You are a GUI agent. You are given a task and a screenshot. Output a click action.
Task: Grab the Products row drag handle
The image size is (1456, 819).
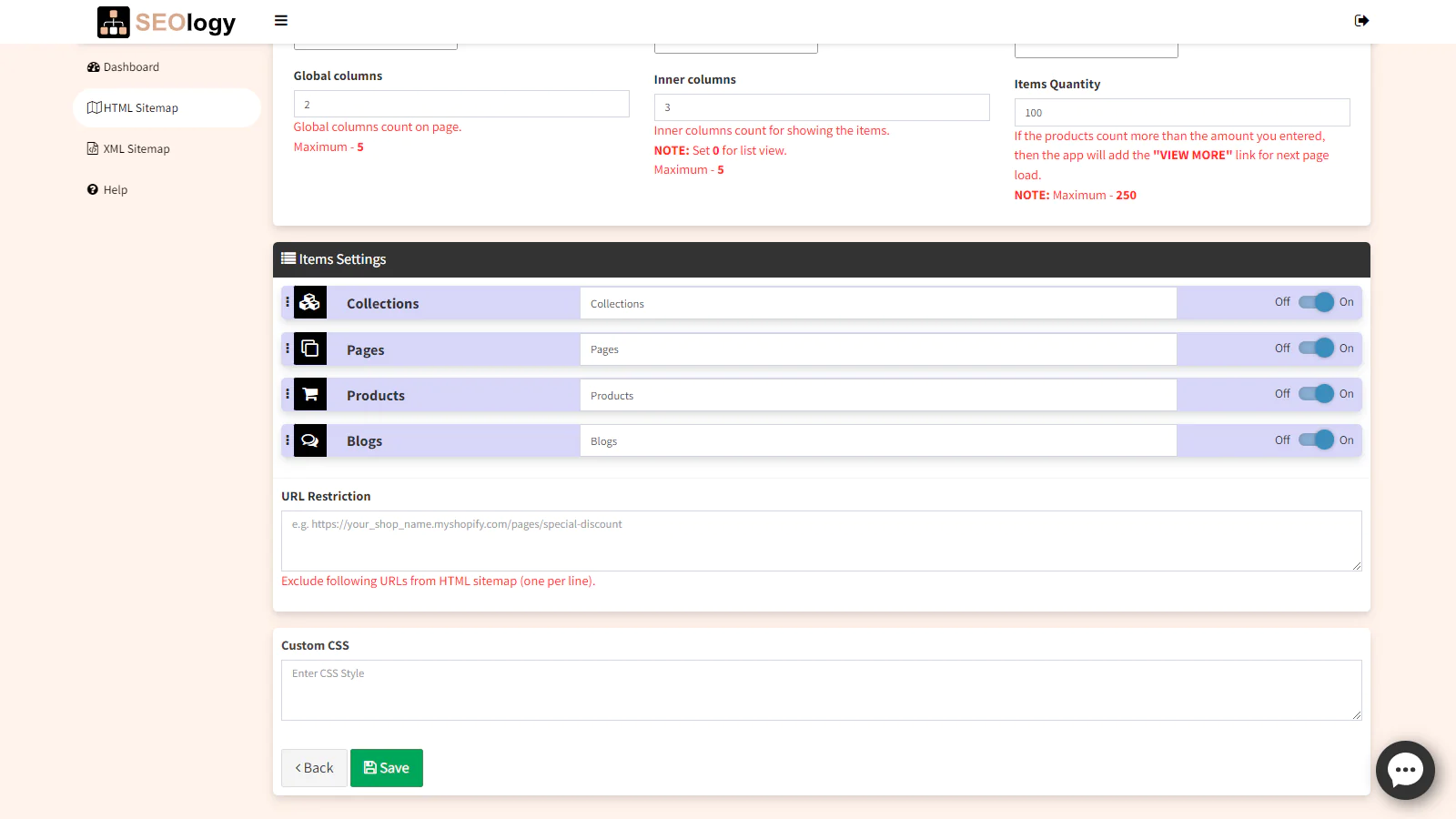(x=288, y=394)
